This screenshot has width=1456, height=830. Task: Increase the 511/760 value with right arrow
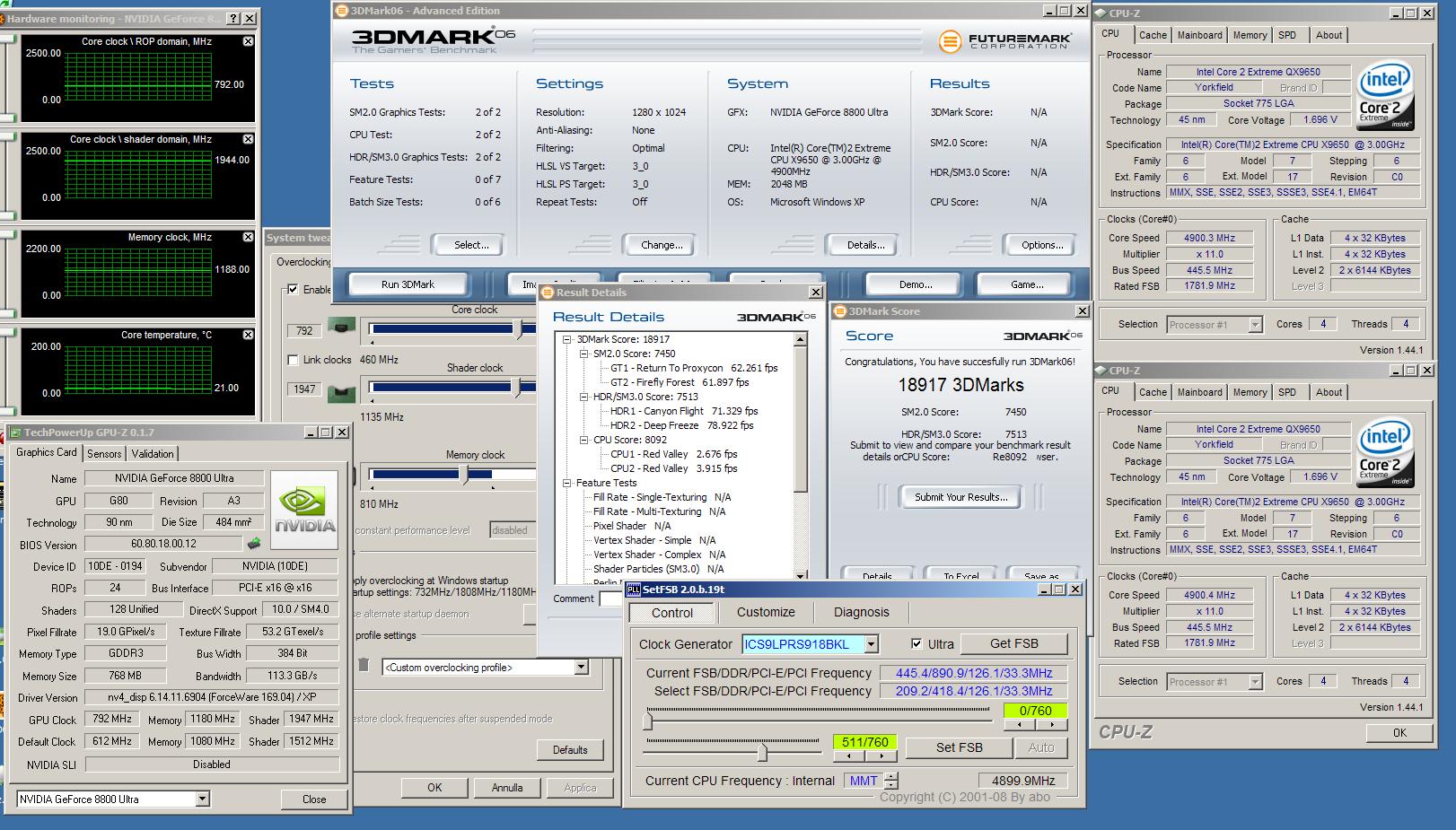point(881,756)
